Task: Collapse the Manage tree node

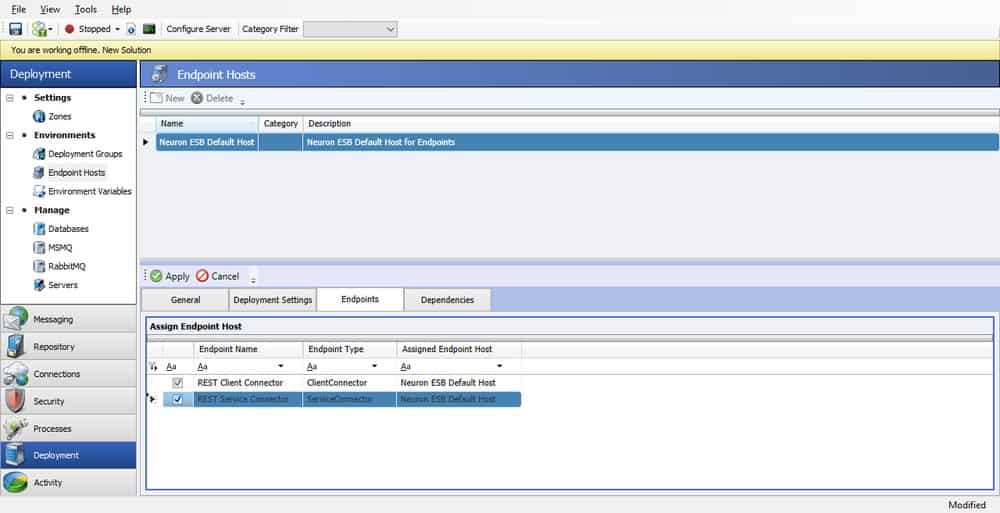Action: tap(10, 210)
